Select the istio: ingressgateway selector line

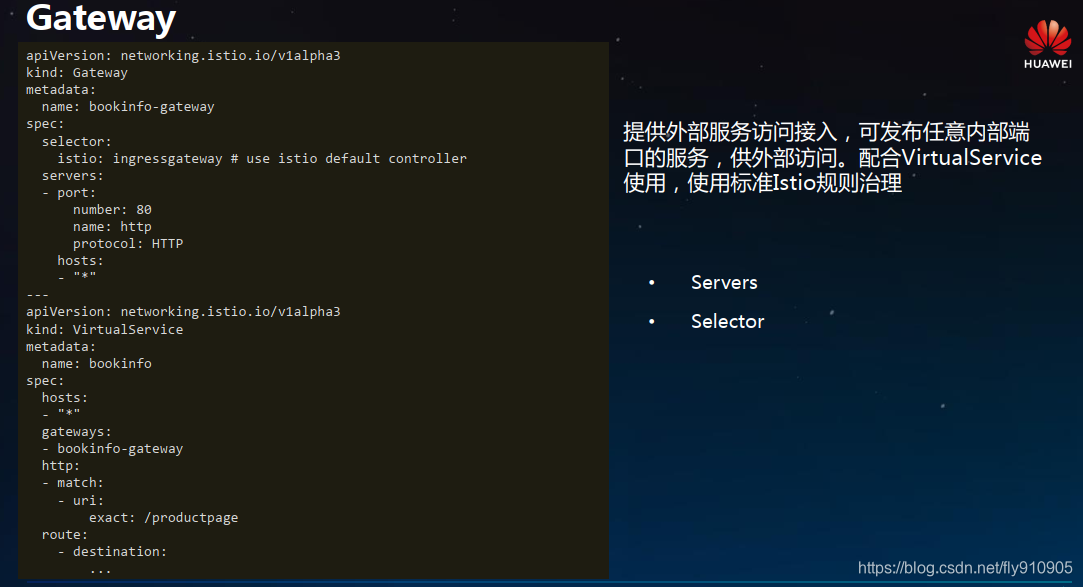coord(250,157)
